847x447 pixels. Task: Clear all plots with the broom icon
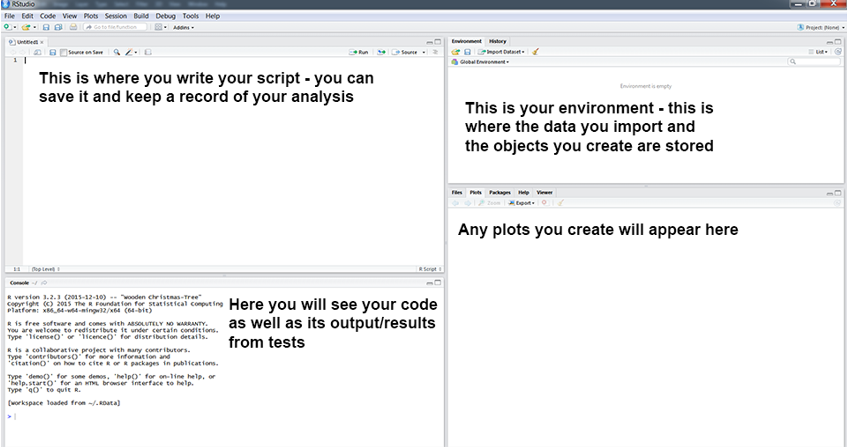tap(561, 202)
